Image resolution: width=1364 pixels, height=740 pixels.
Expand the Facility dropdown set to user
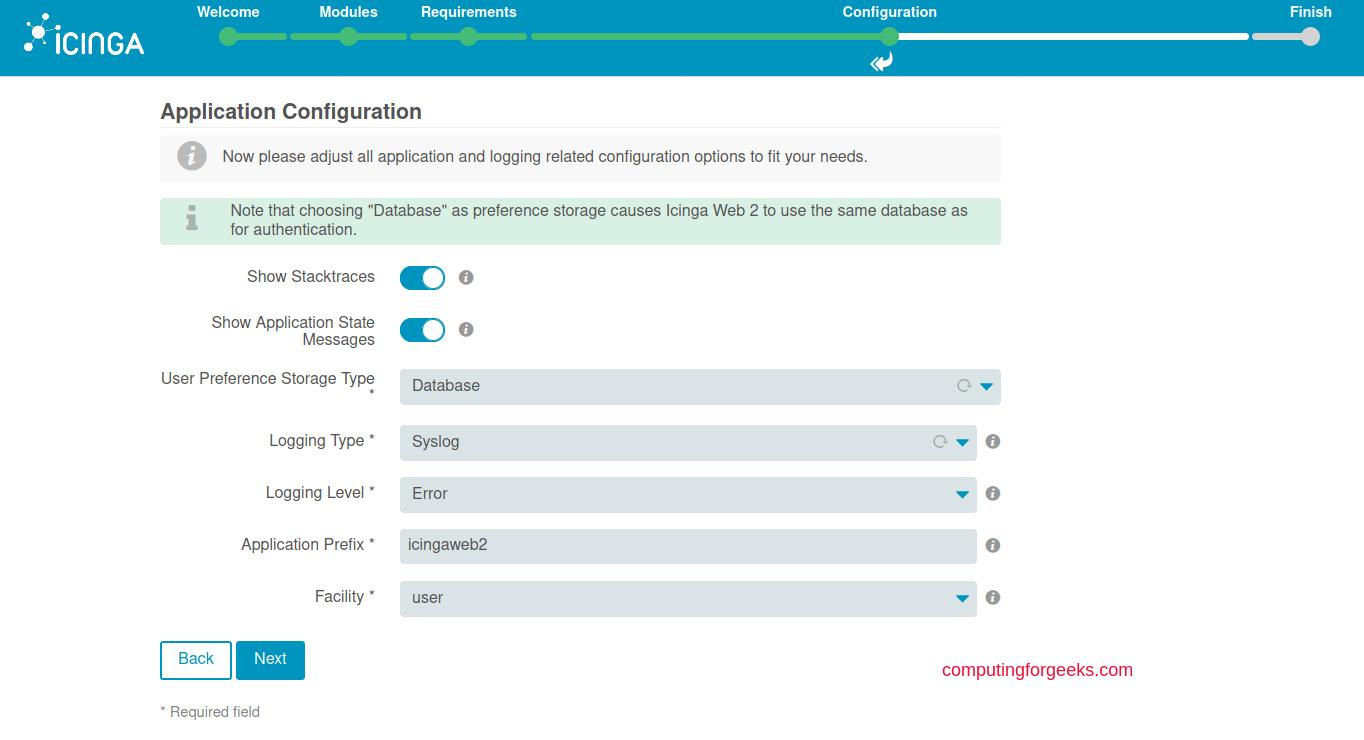(687, 599)
